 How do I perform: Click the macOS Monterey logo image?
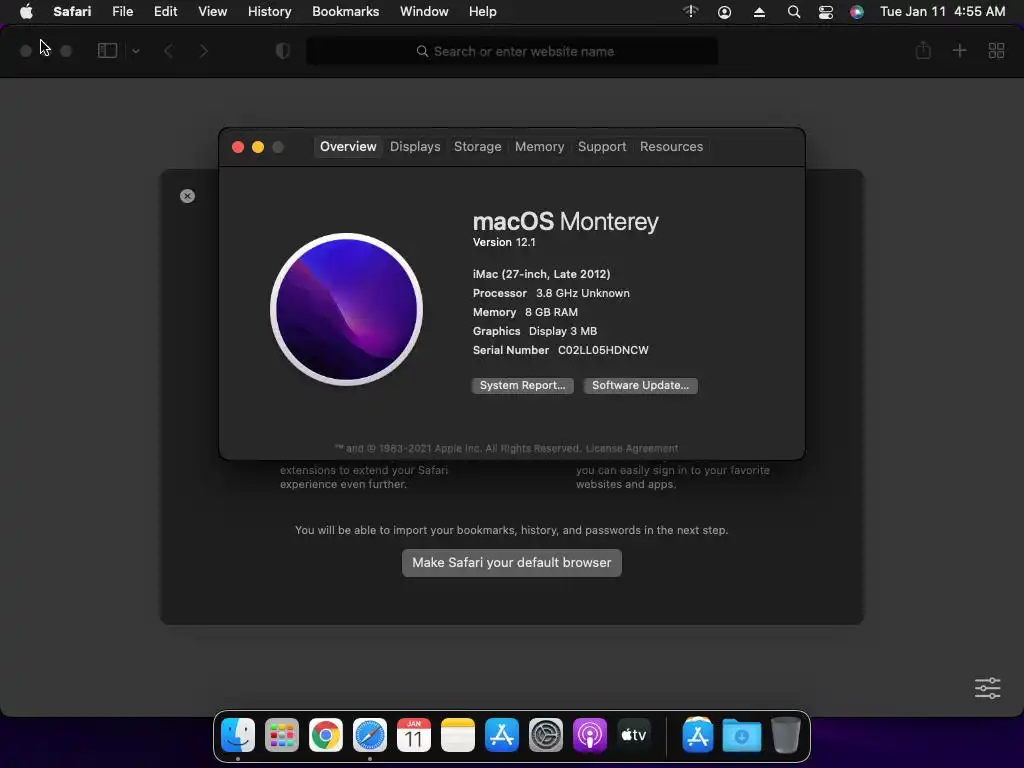[346, 310]
